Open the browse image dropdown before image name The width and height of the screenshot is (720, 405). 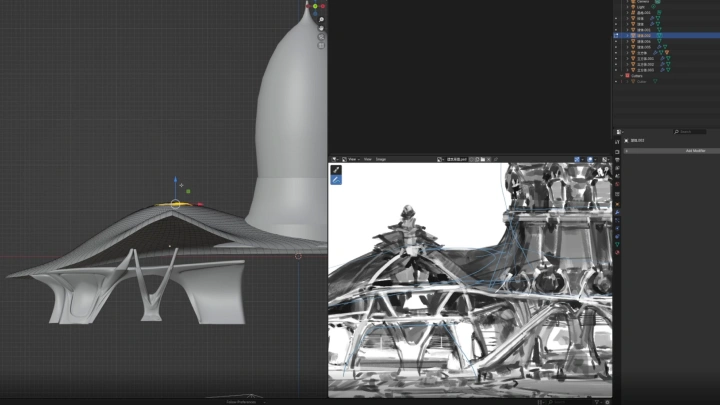pyautogui.click(x=439, y=159)
